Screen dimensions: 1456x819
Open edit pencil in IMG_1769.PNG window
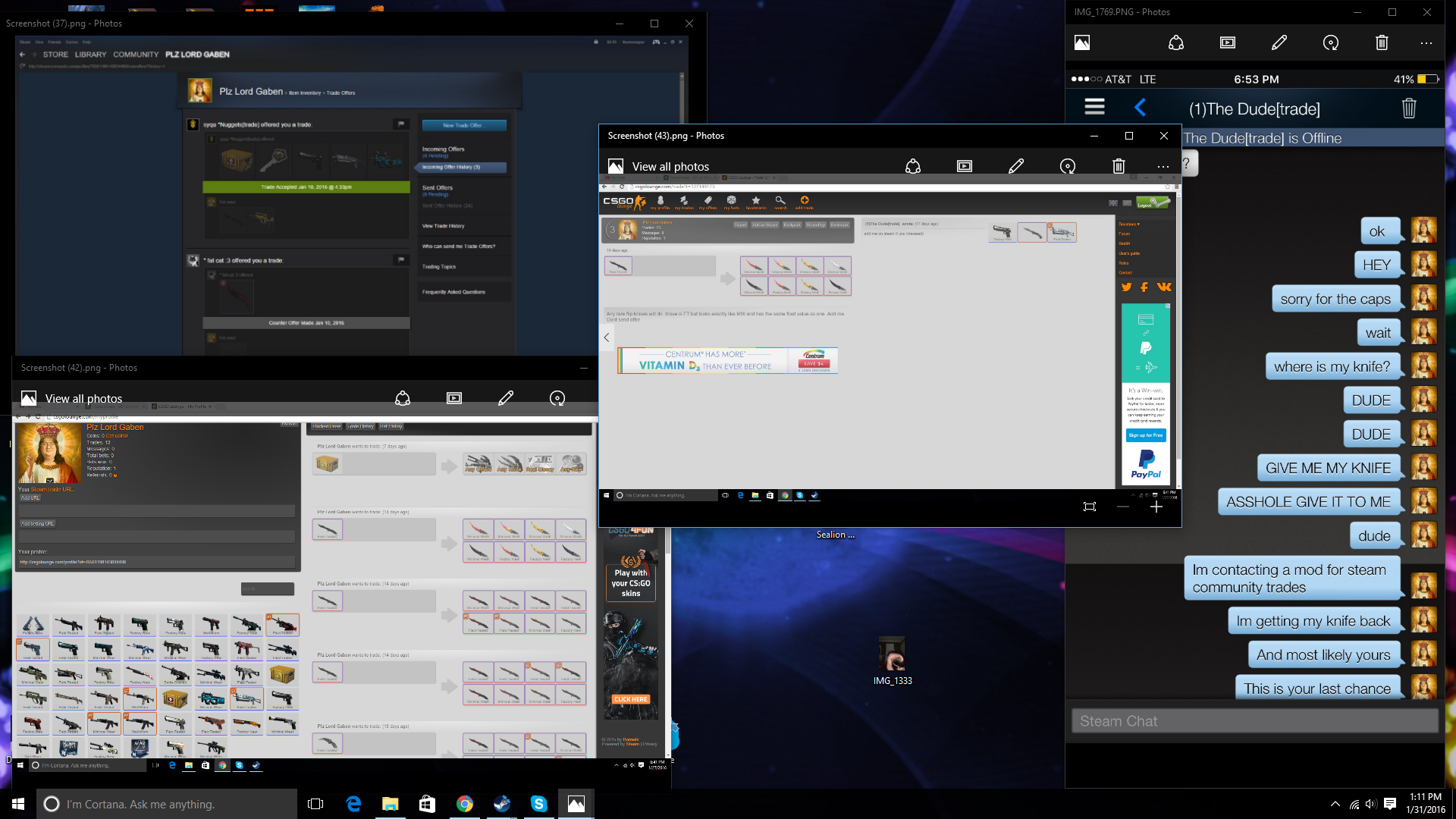1279,42
